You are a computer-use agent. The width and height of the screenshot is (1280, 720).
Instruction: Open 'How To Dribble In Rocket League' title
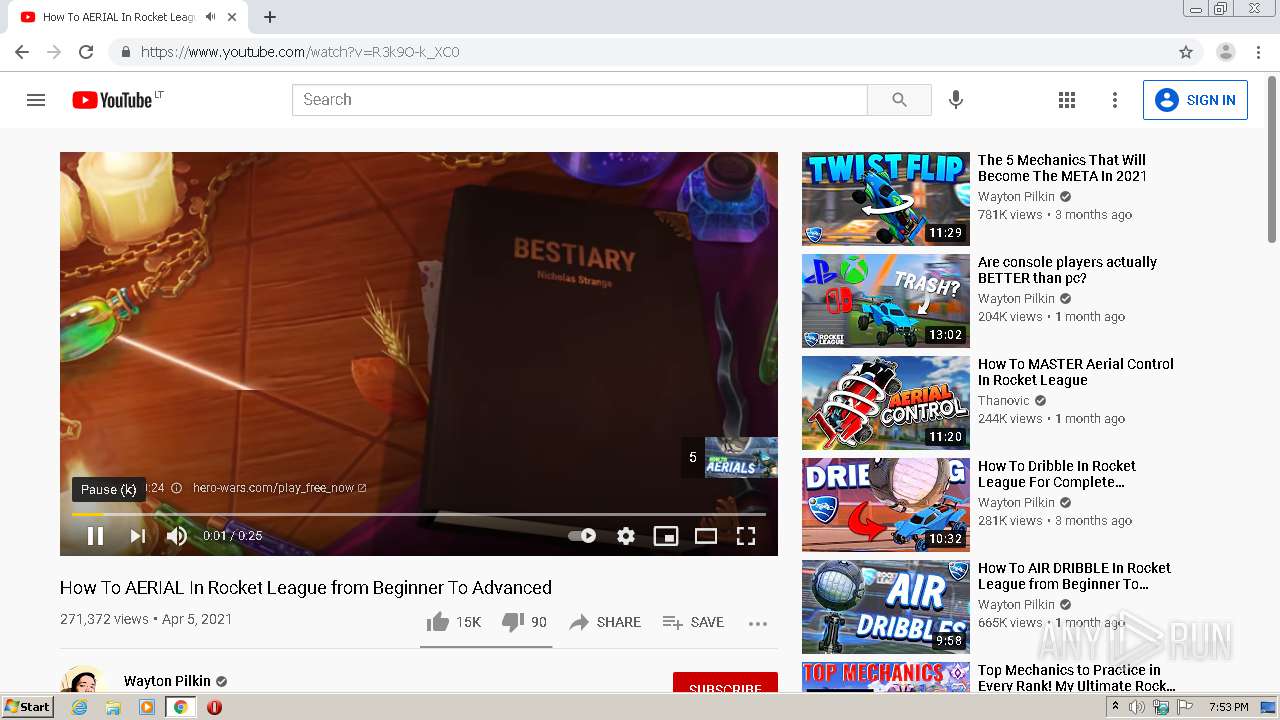1057,474
